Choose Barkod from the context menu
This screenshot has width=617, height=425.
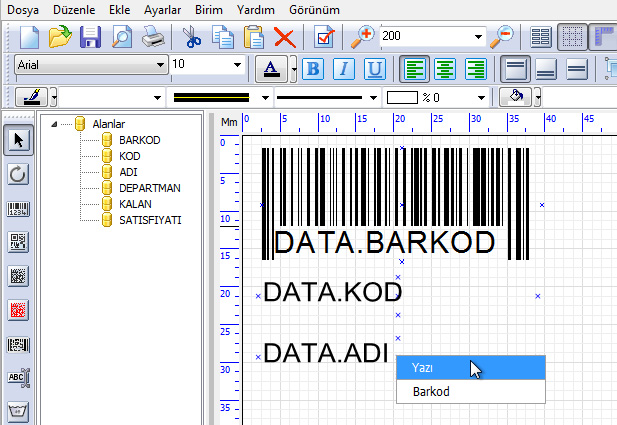(471, 392)
